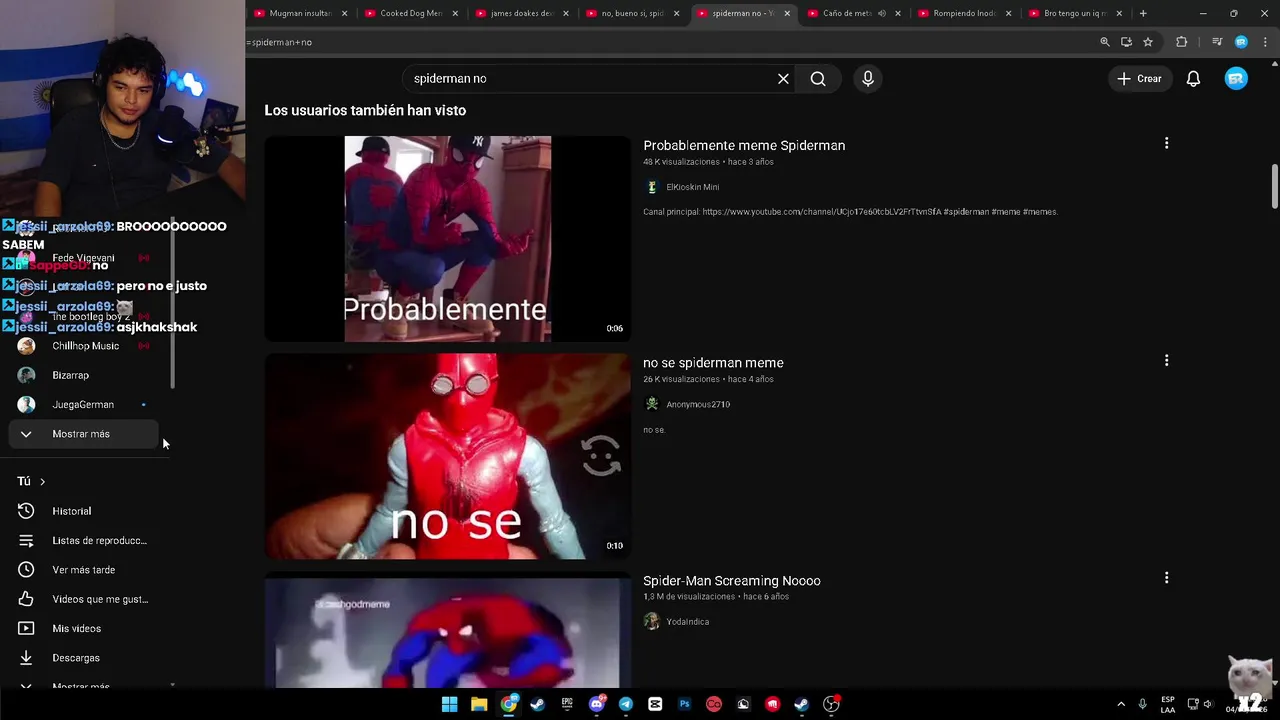Screen dimensions: 1280x720
Task: Show hidden system tray icons
Action: pyautogui.click(x=1121, y=704)
